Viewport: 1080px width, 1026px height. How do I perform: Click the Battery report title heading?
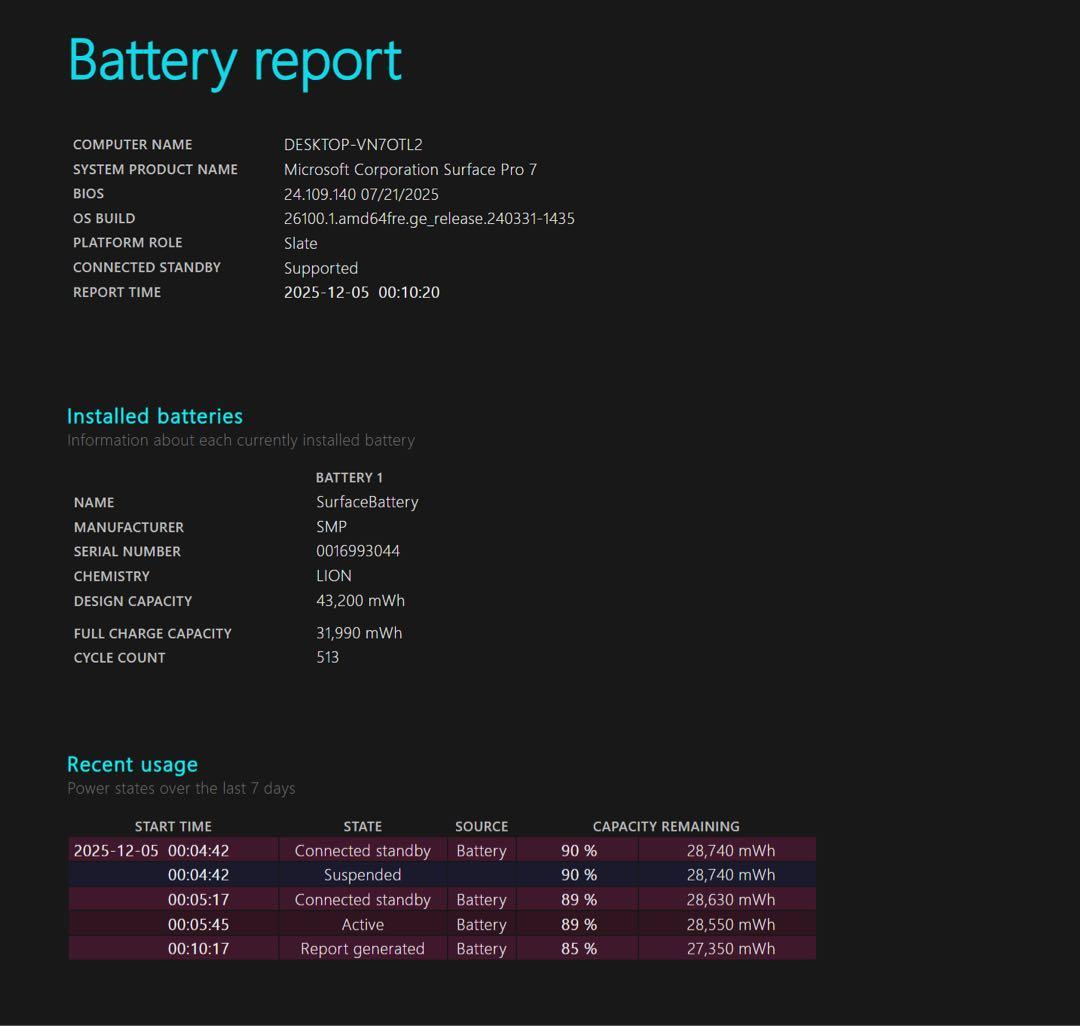[x=235, y=60]
